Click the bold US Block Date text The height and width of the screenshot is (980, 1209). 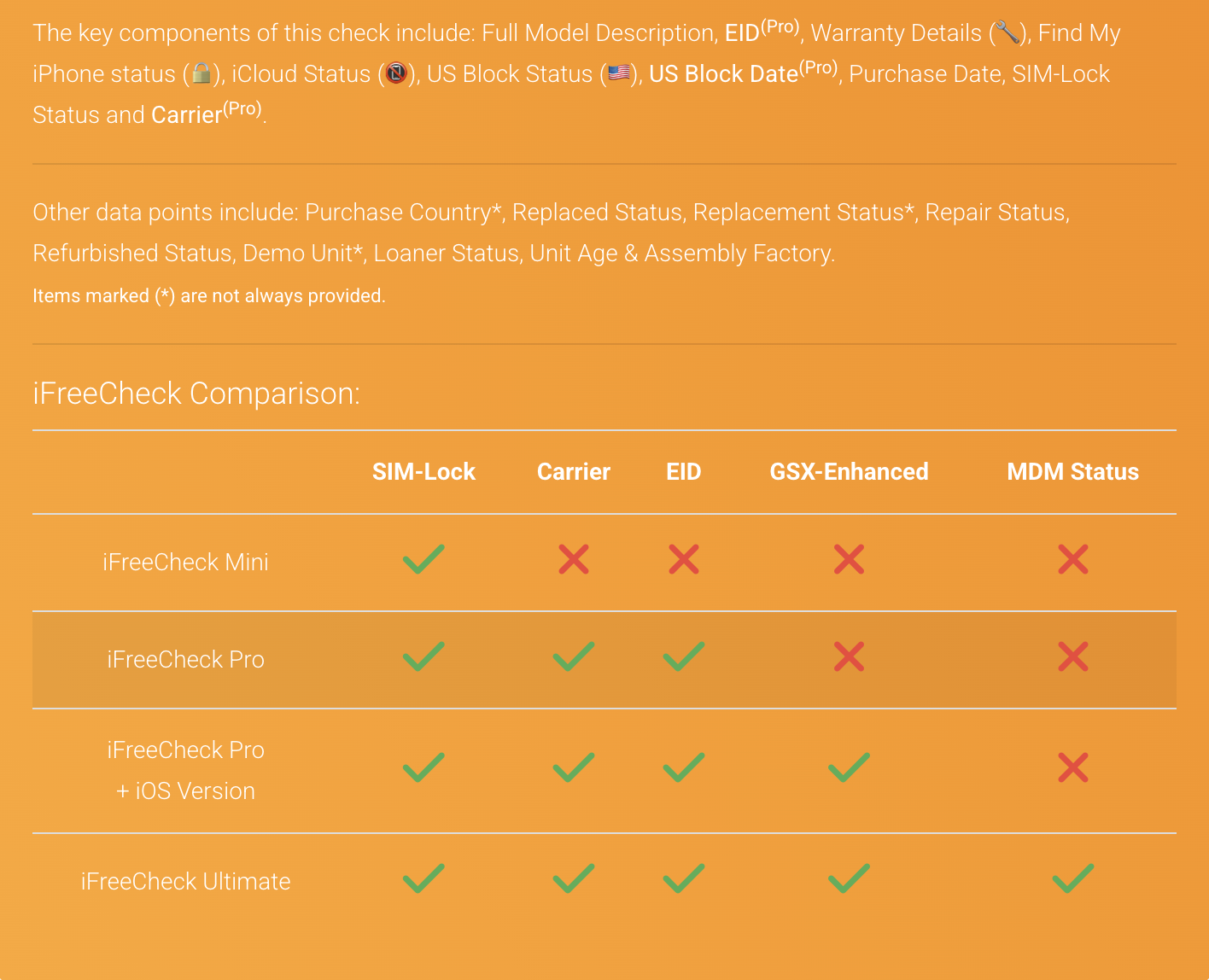(723, 74)
